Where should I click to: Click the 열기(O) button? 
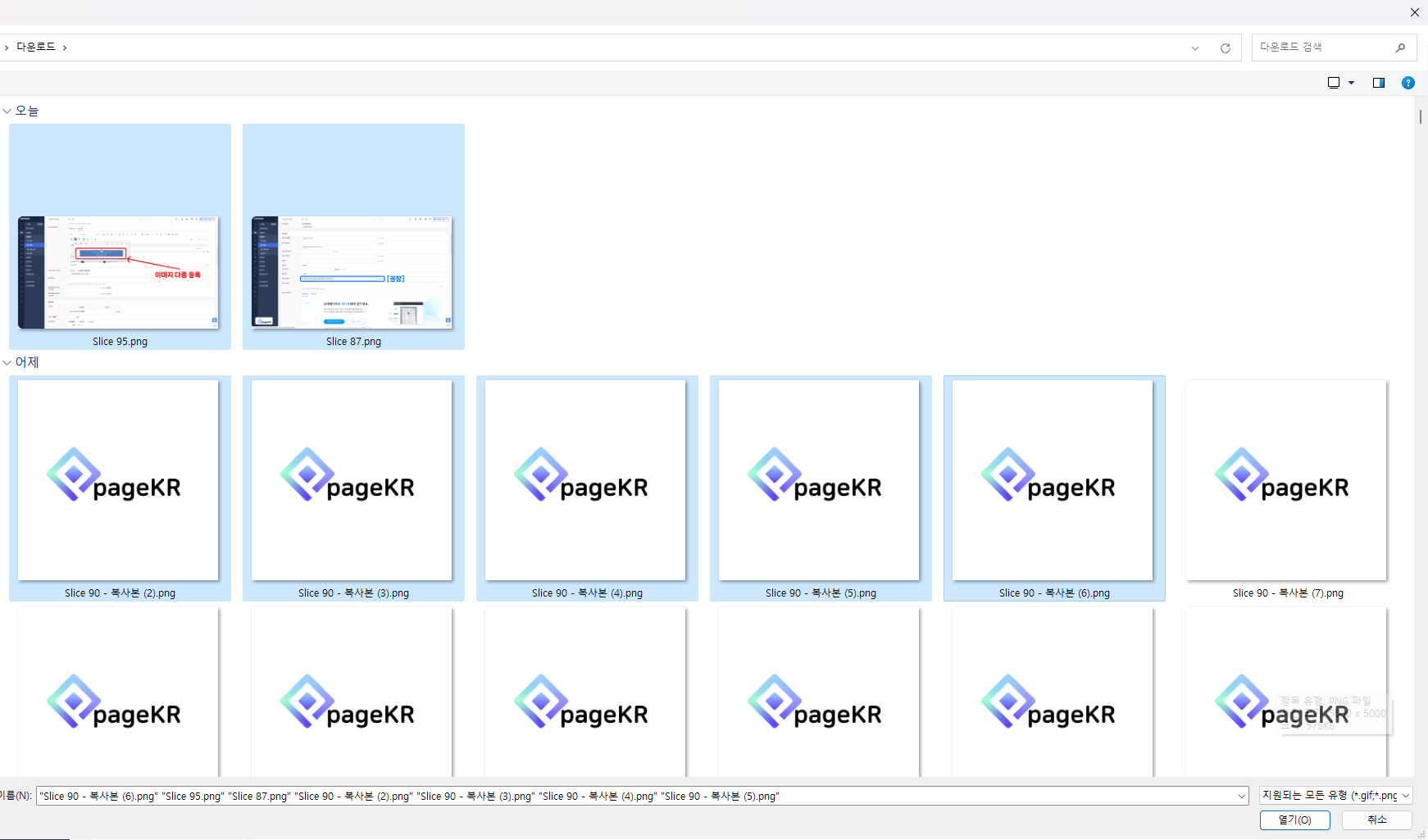pos(1295,820)
